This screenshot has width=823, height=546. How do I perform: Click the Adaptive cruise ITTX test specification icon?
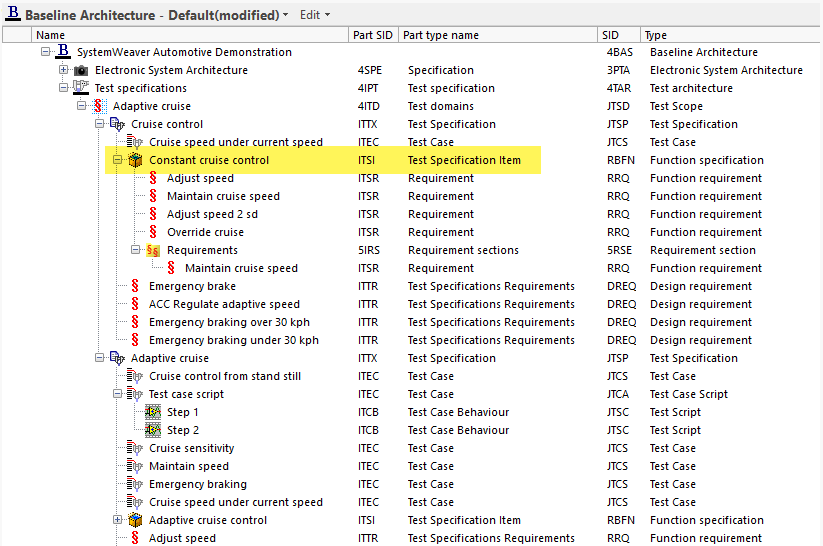117,358
